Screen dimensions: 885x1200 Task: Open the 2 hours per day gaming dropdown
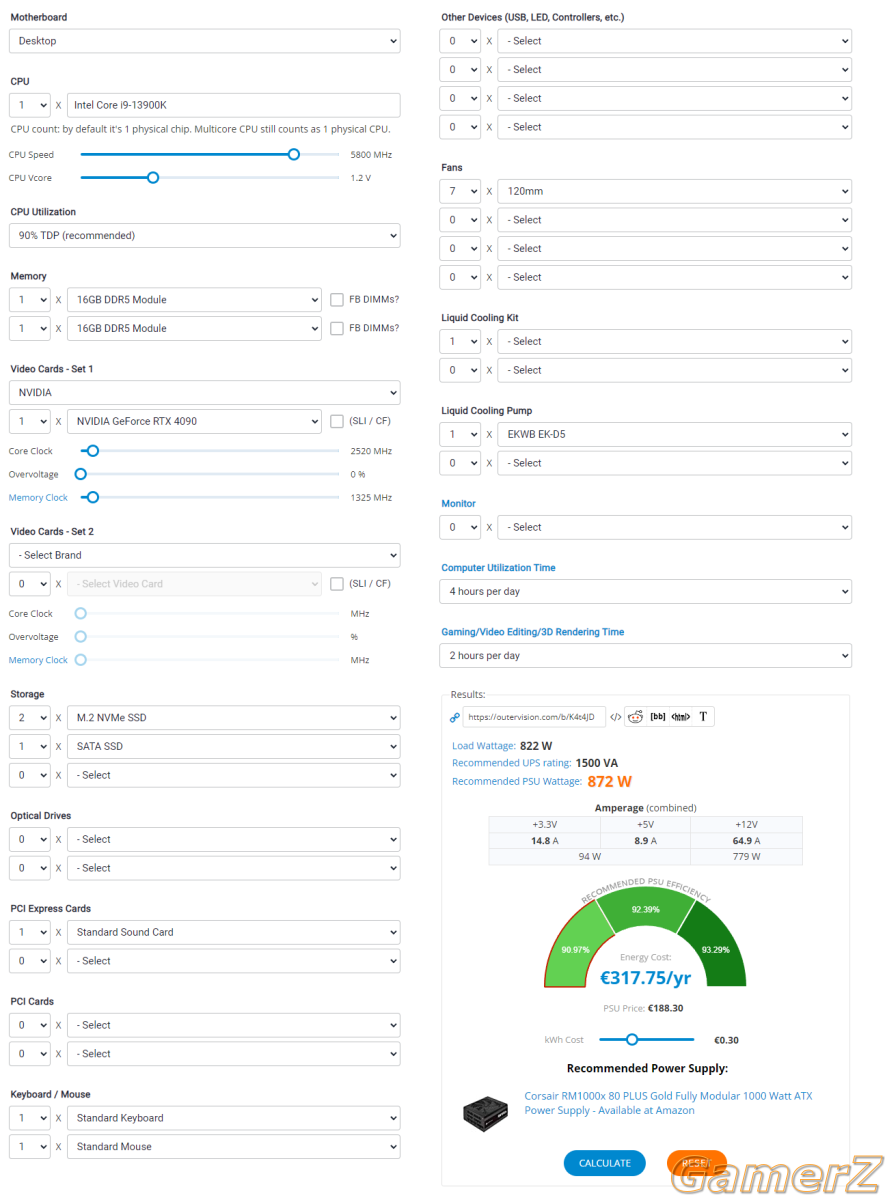pos(646,656)
